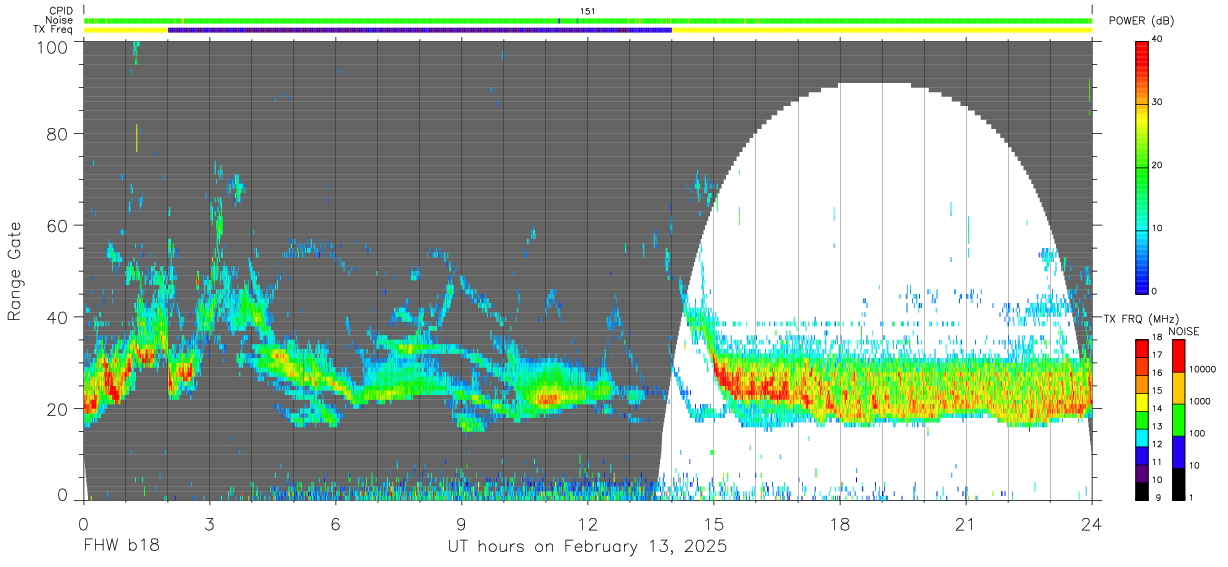
Task: Click the NOISE legend title
Action: [1183, 330]
